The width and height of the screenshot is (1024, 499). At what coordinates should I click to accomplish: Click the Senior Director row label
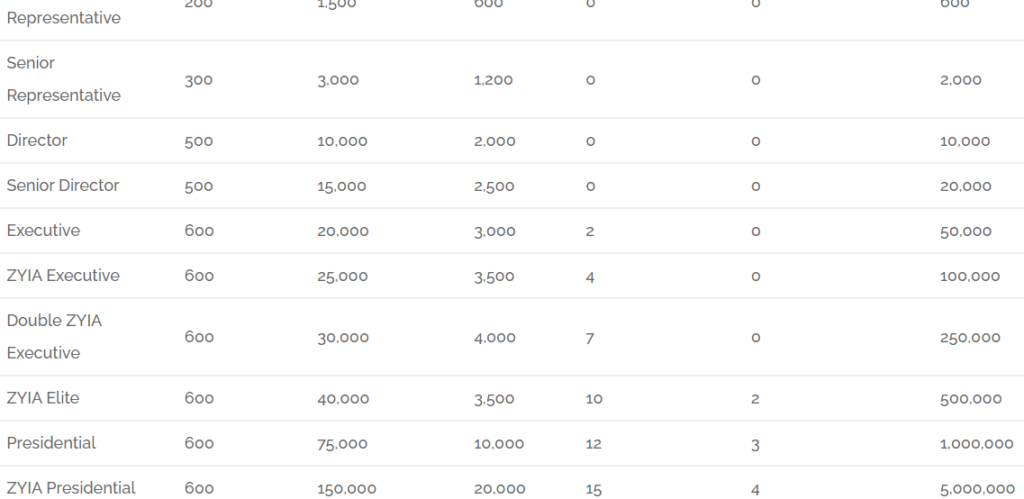pyautogui.click(x=63, y=185)
